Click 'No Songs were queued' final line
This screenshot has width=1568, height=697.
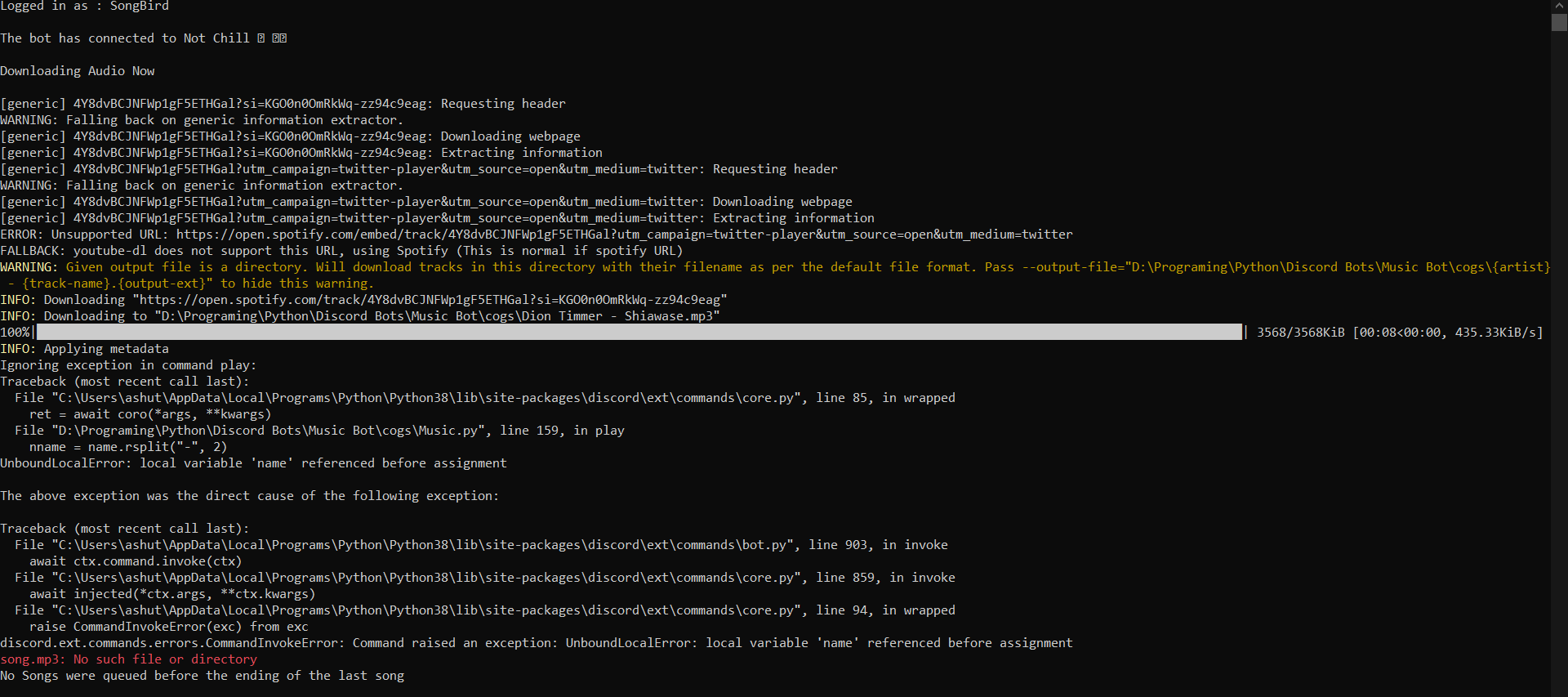coord(202,676)
